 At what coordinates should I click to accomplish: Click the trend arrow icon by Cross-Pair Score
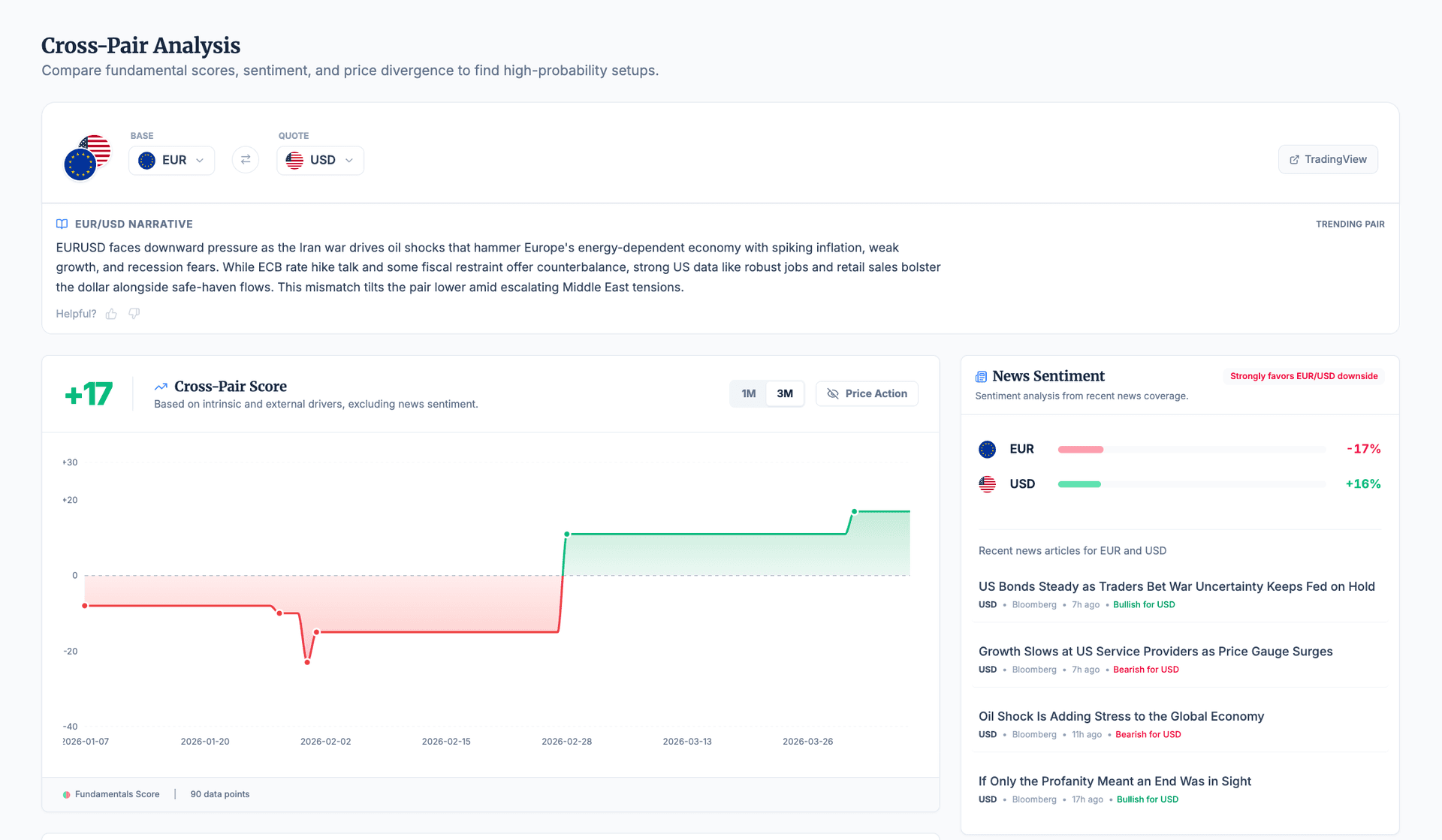point(161,387)
